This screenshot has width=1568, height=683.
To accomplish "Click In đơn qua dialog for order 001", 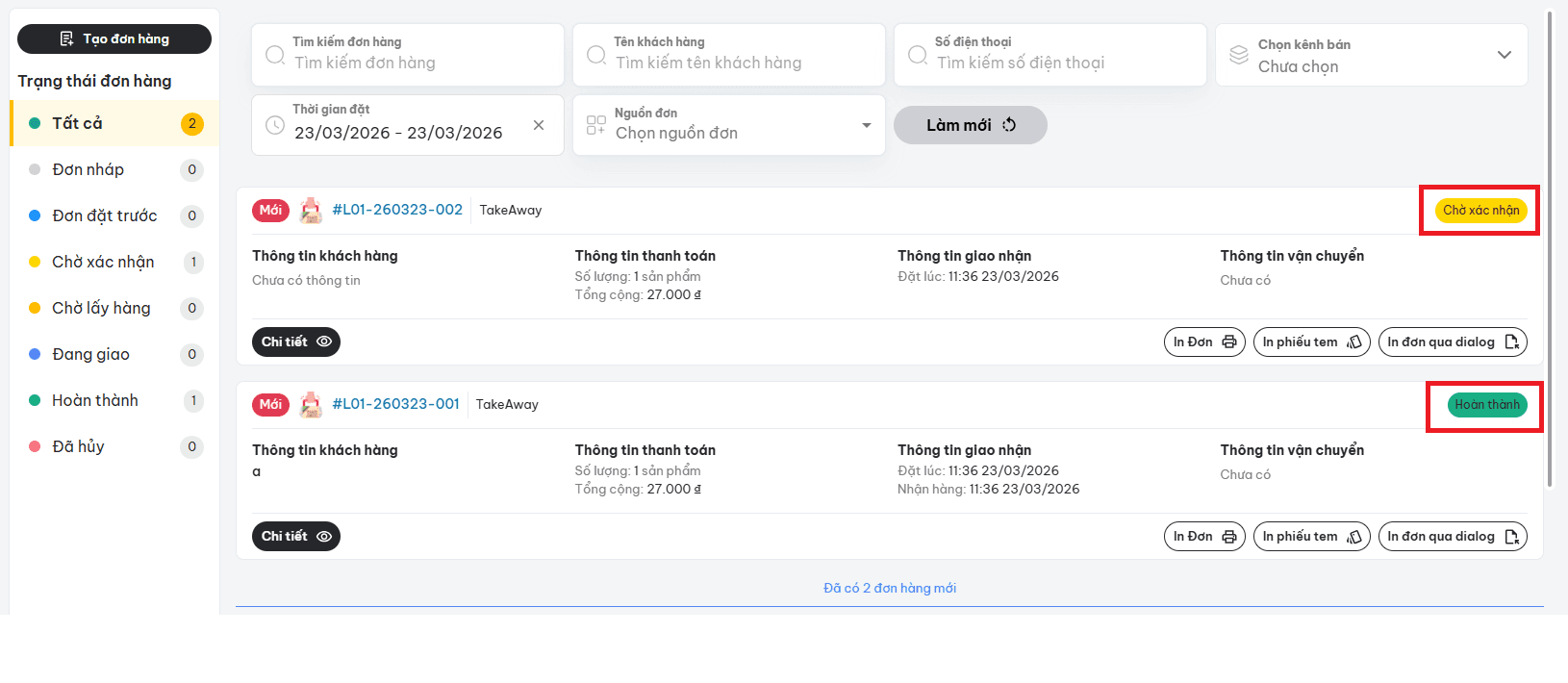I will (1453, 536).
